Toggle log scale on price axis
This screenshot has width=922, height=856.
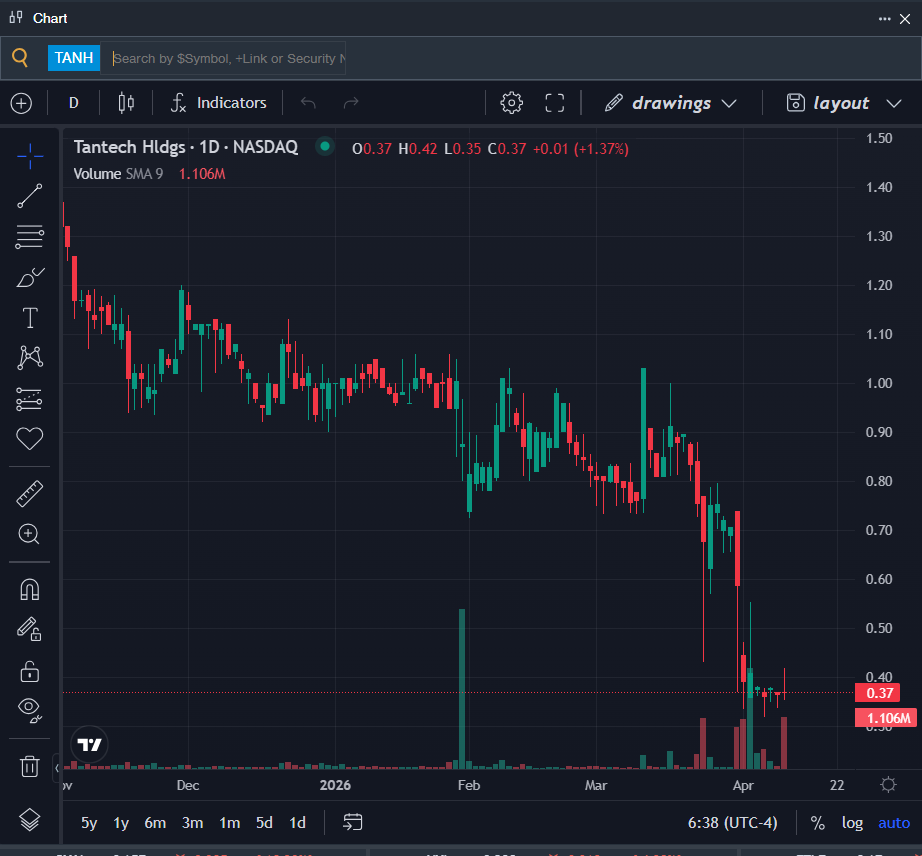[852, 823]
